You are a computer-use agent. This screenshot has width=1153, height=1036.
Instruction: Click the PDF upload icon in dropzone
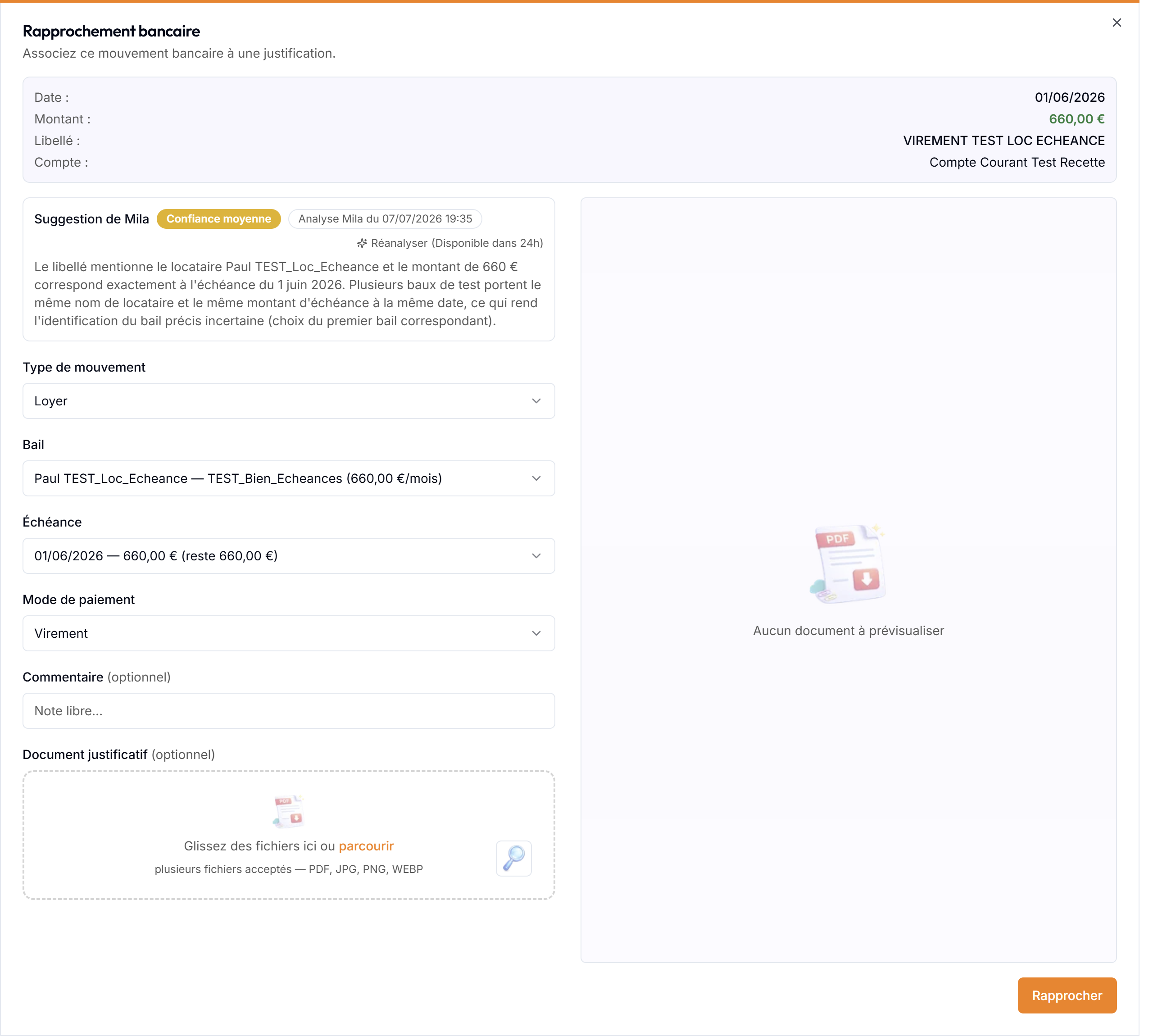pyautogui.click(x=289, y=811)
